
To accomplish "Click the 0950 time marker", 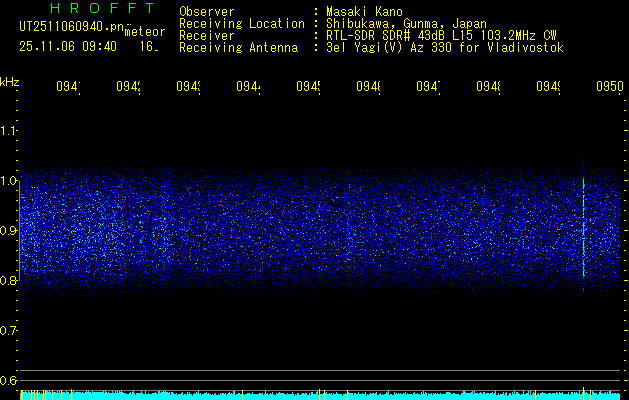I will click(x=608, y=87).
